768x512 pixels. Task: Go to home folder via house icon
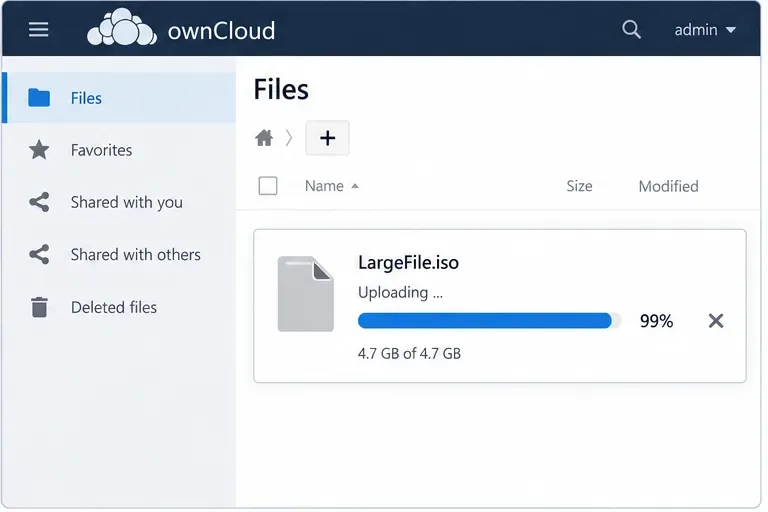[264, 138]
